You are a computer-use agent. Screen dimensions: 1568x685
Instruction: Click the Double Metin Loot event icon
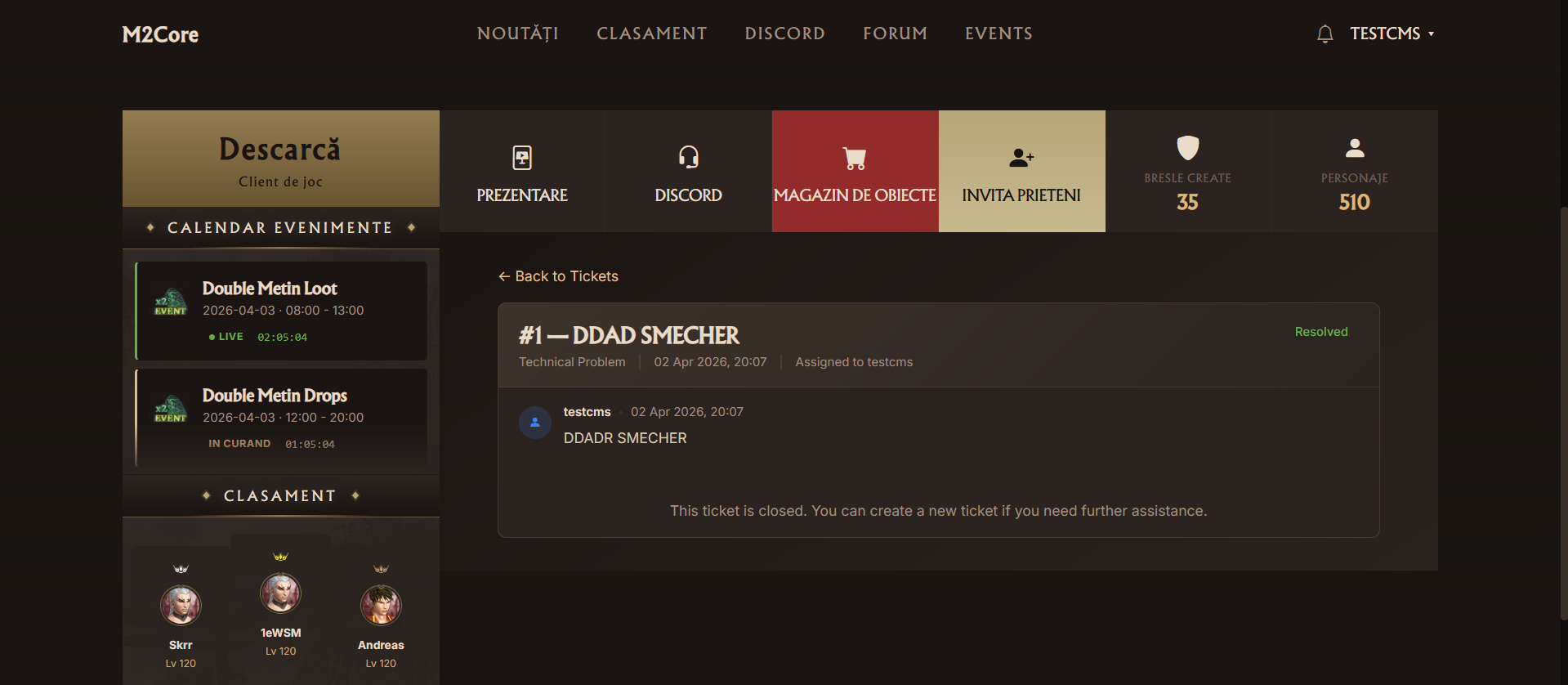[x=171, y=302]
